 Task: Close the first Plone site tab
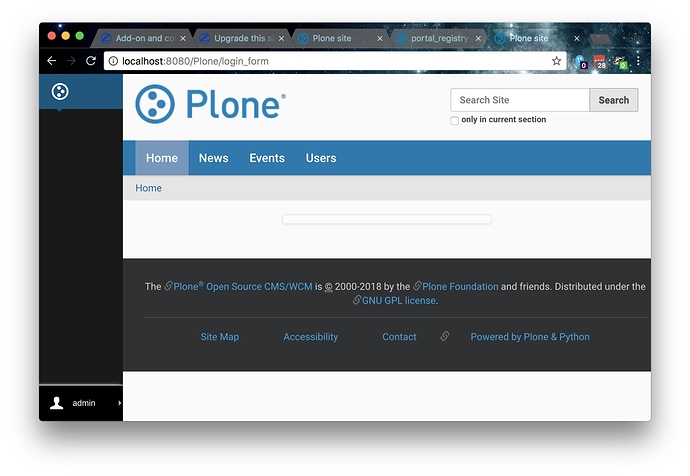coord(380,39)
